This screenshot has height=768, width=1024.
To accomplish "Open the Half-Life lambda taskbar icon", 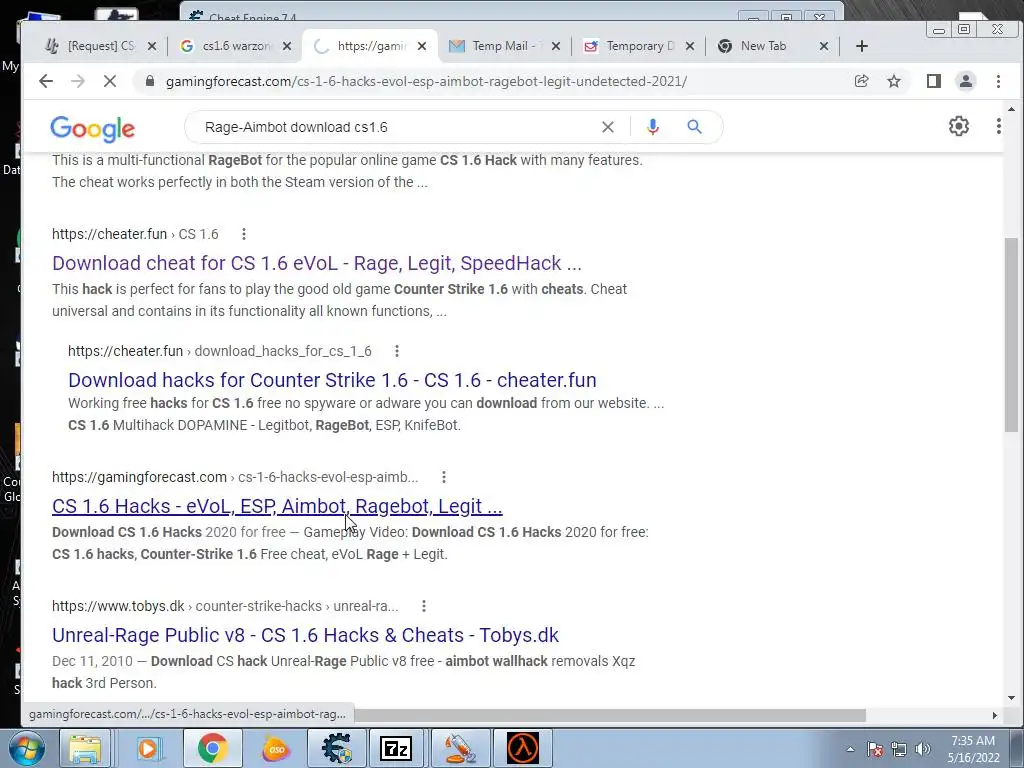I will pos(522,748).
